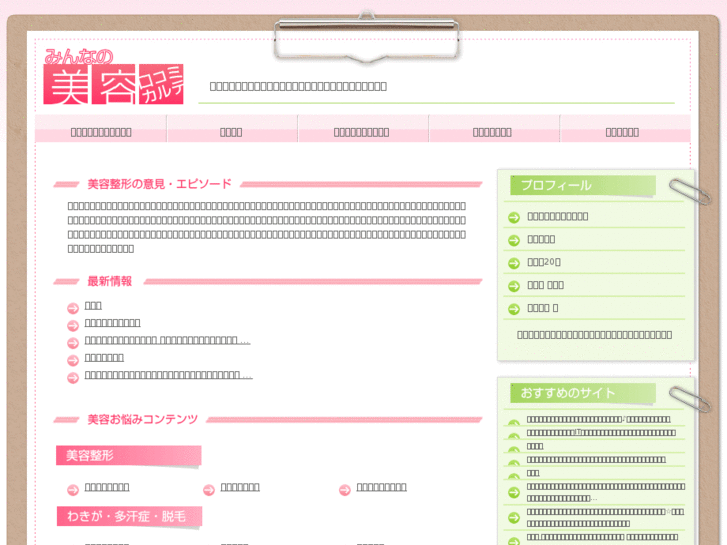Click the pink arrow beside the fourth 最新情報 link
The height and width of the screenshot is (545, 727).
point(73,360)
